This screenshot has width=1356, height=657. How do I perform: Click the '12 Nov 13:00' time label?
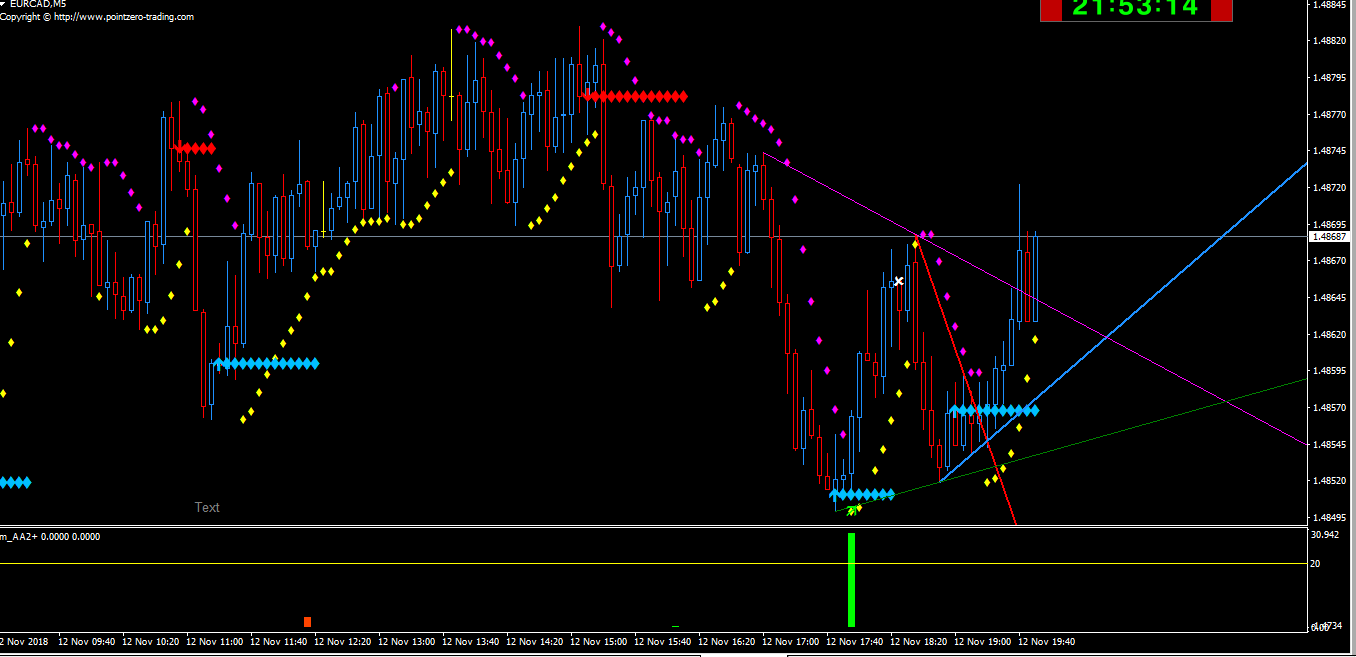(407, 641)
